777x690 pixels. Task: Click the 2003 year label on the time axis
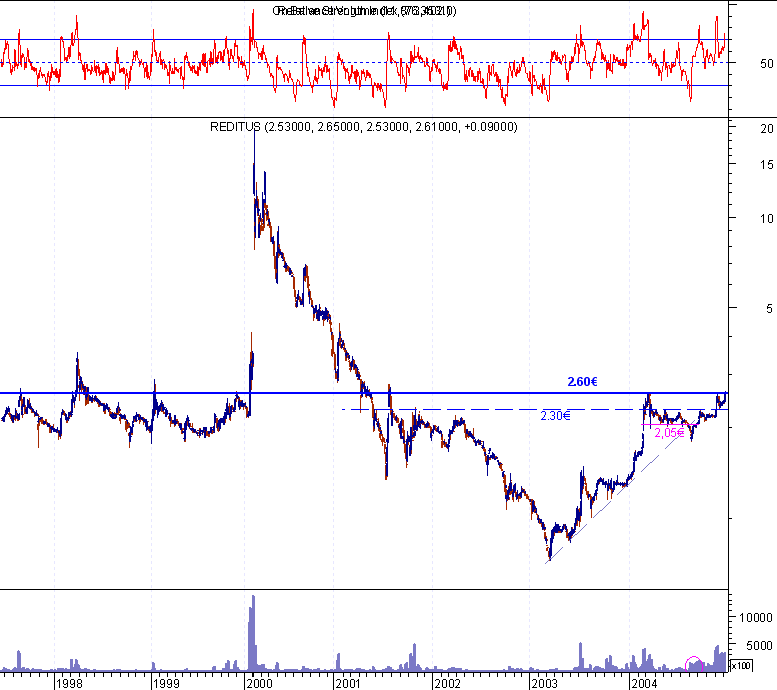click(544, 684)
